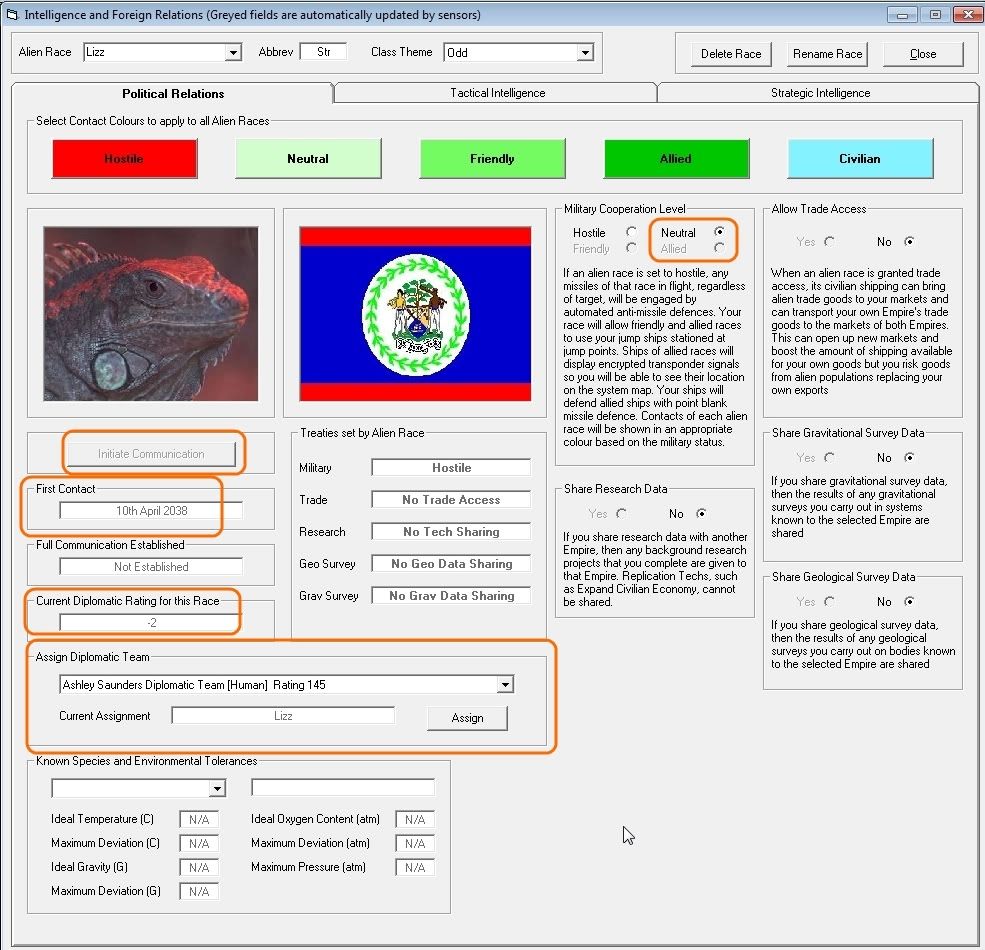The height and width of the screenshot is (950, 985).
Task: Click the Maximum Pressure (atm) value field
Action: click(415, 867)
